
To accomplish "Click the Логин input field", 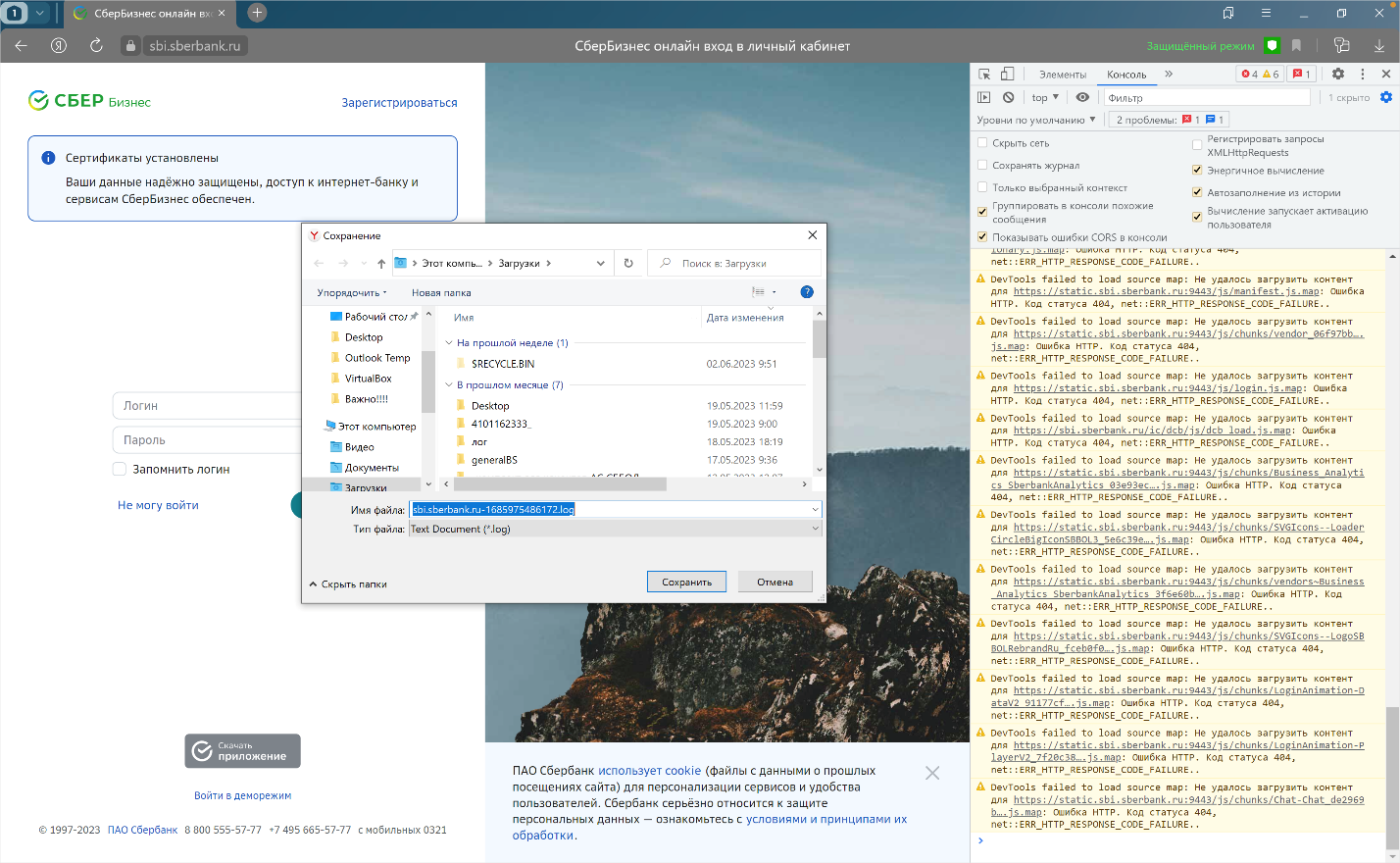I will (209, 406).
